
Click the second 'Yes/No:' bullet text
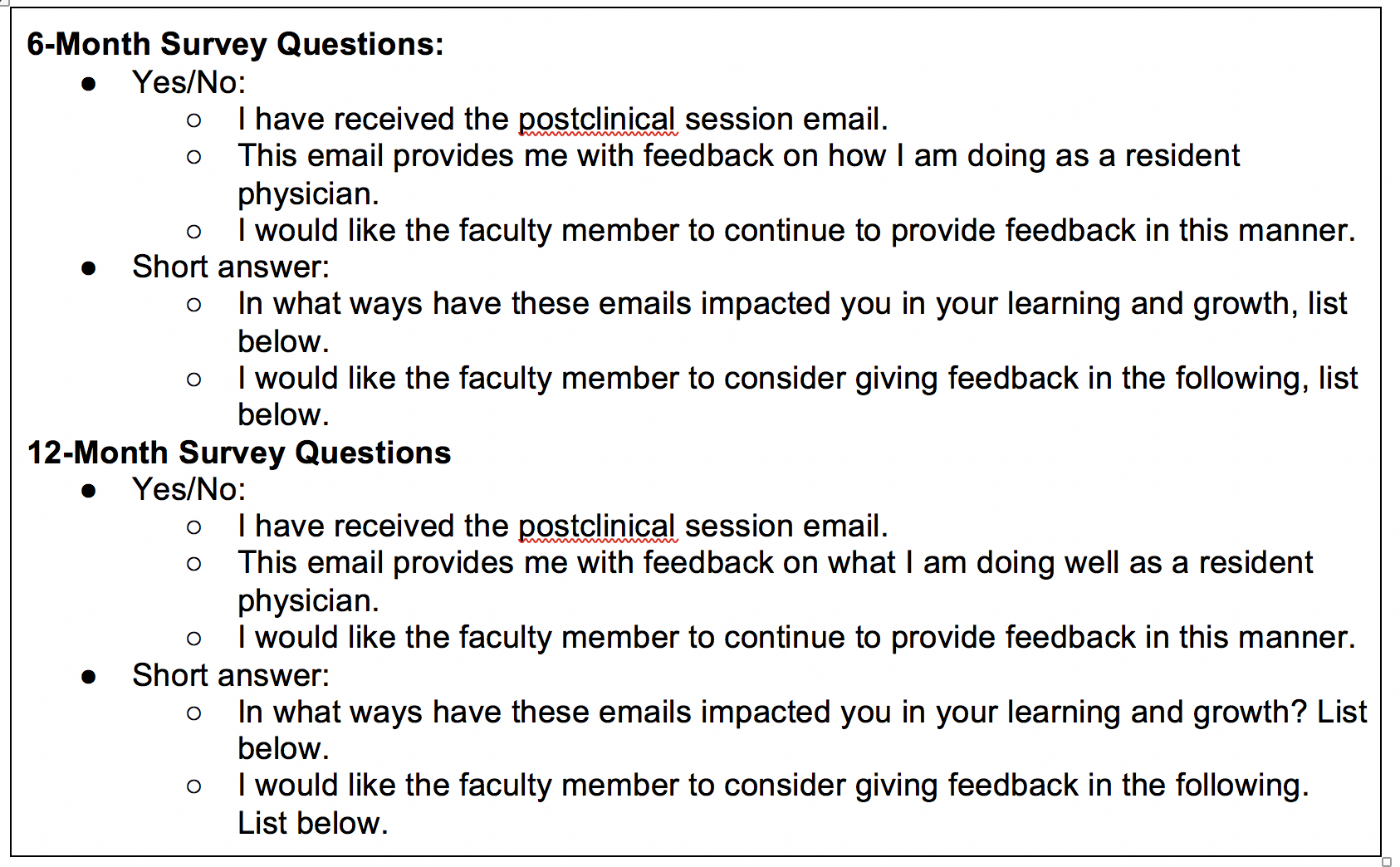189,489
